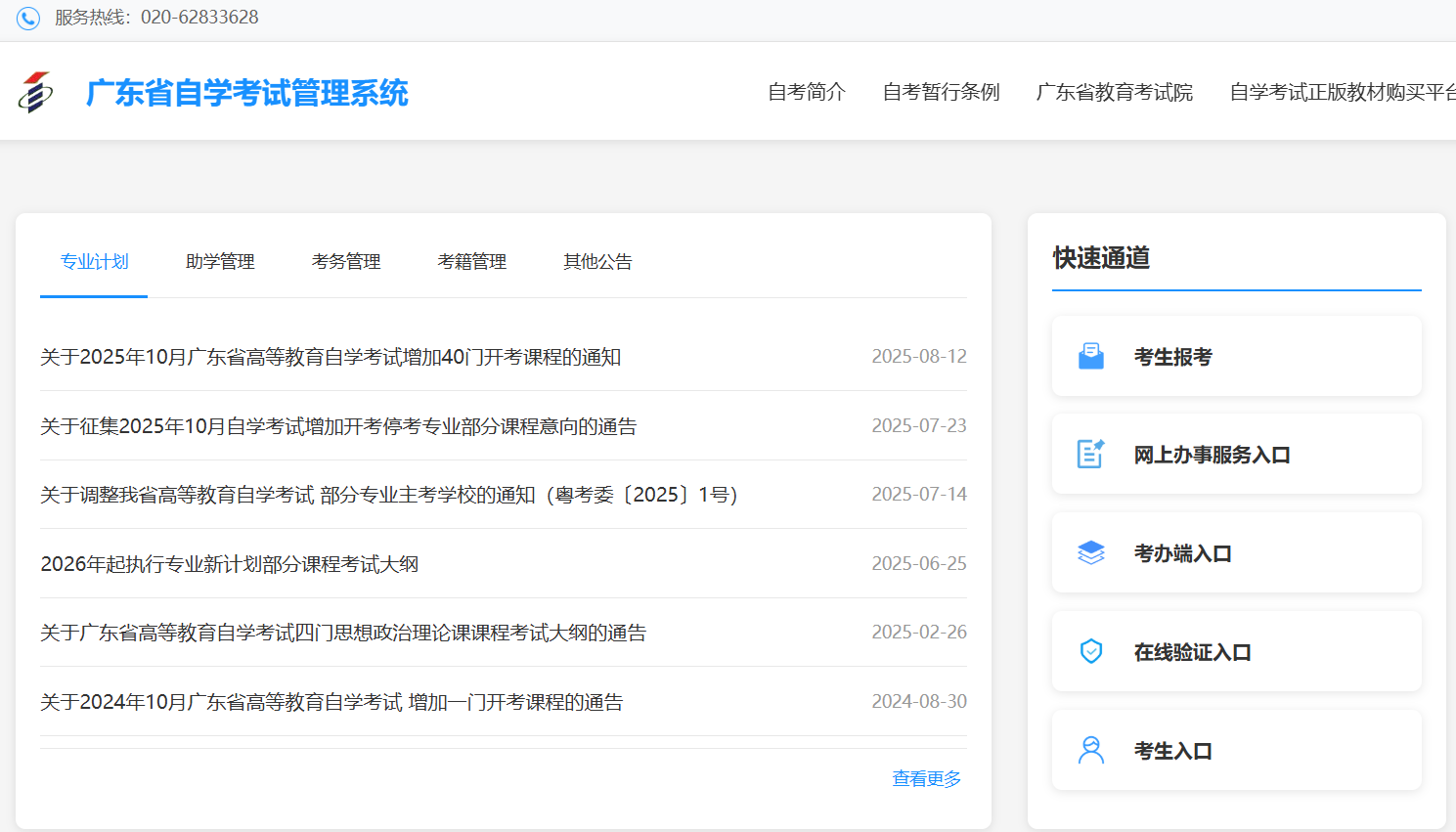Screen dimensions: 1456x832
Task: Open the 广东省自学考试管理系统 home title
Action: 244,92
